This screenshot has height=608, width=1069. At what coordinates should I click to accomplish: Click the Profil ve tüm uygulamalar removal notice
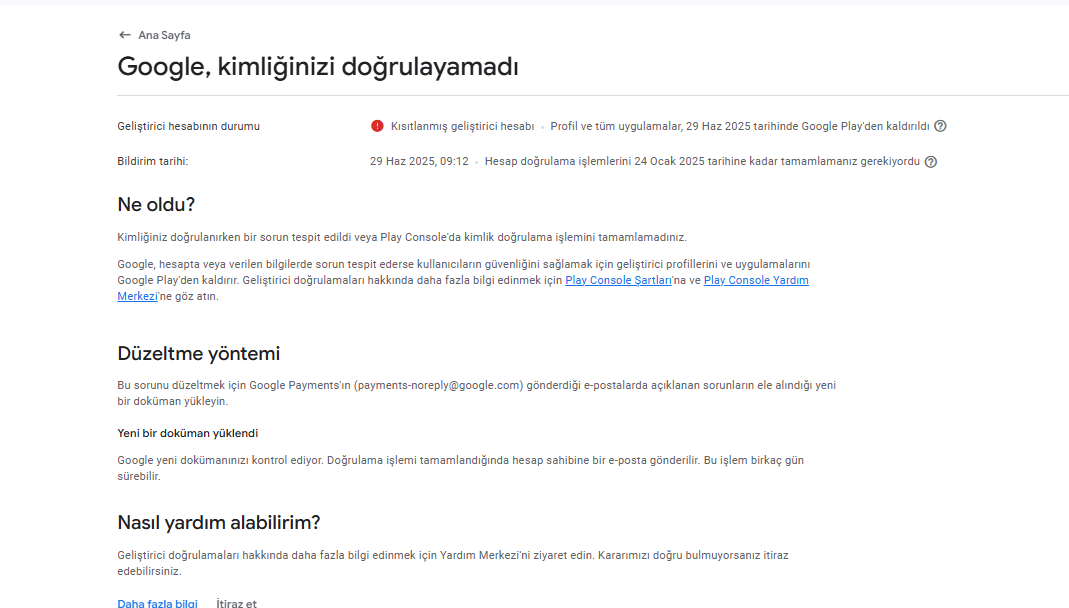coord(740,126)
